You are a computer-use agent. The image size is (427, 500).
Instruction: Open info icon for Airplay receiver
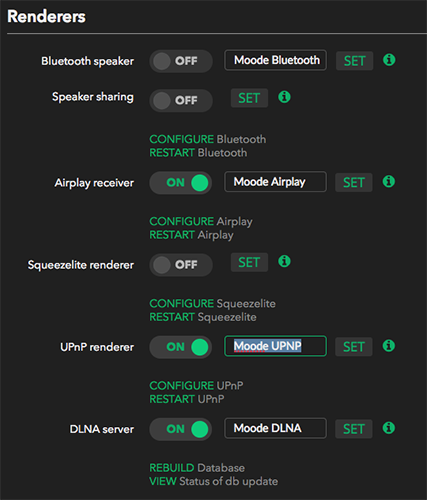pos(389,182)
